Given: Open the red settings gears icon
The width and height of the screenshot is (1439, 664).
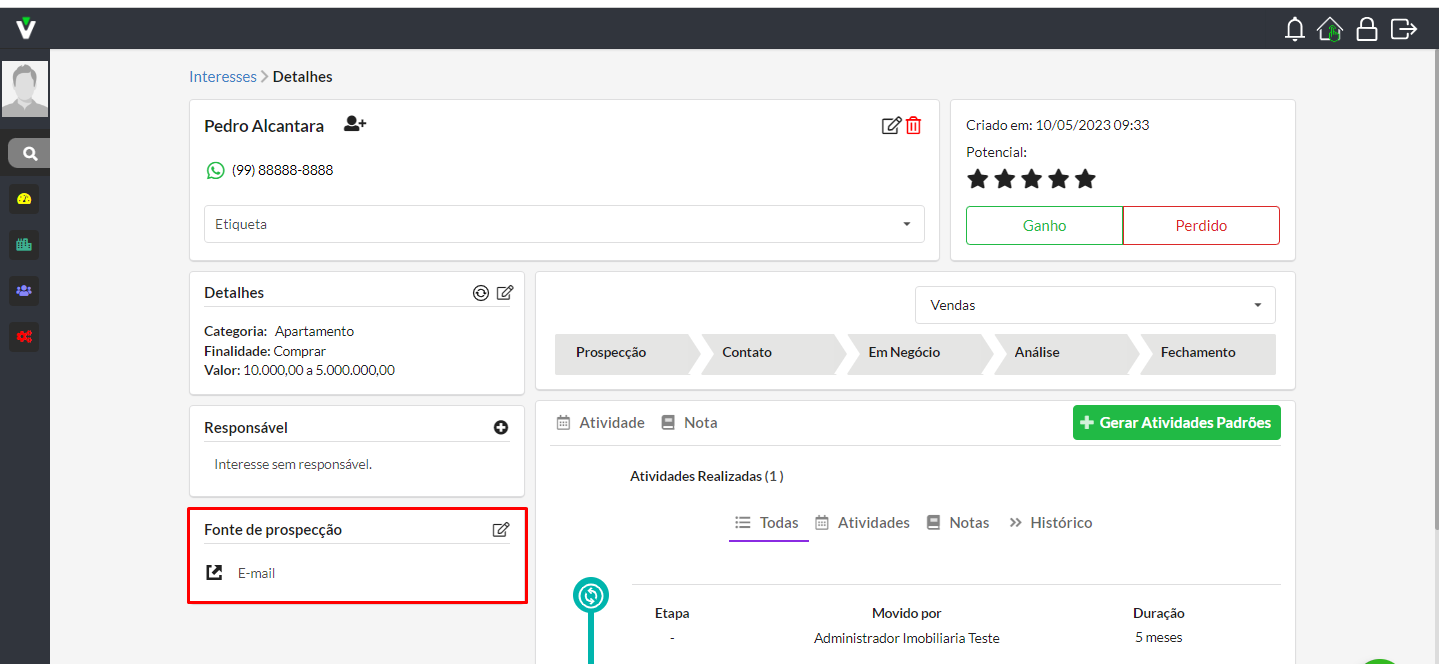Looking at the screenshot, I should coord(25,336).
